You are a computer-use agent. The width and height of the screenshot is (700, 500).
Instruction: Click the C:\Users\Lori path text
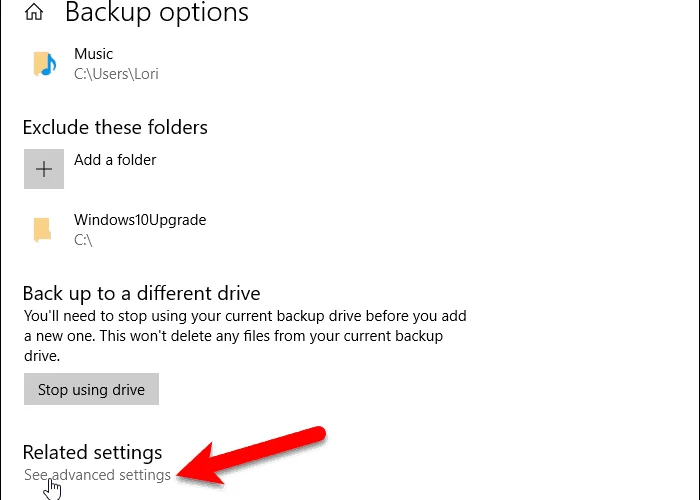click(116, 74)
